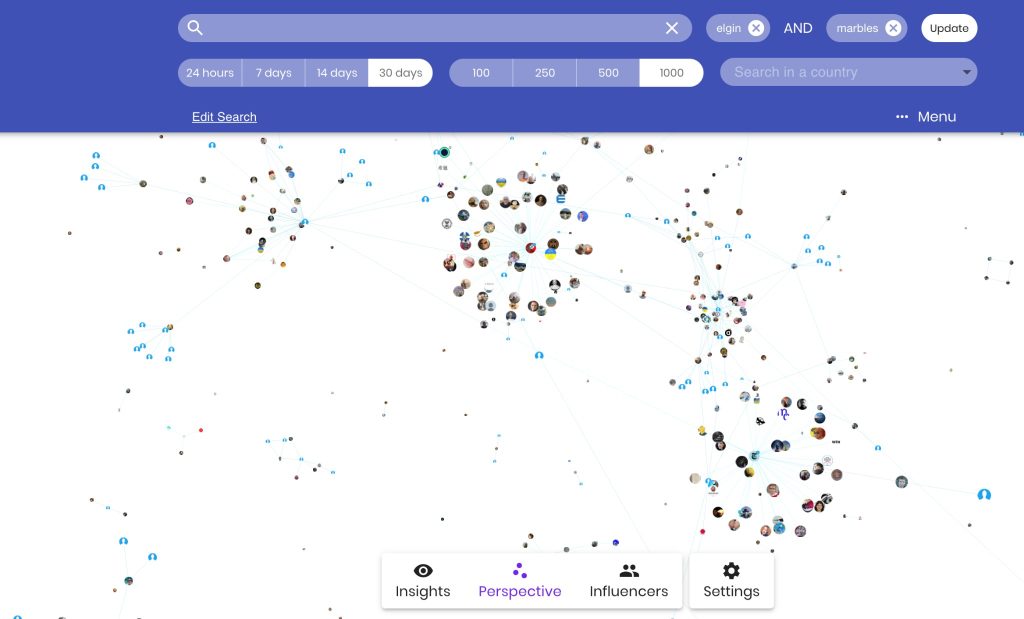Clear the search field with X icon
This screenshot has width=1024, height=619.
pos(672,28)
